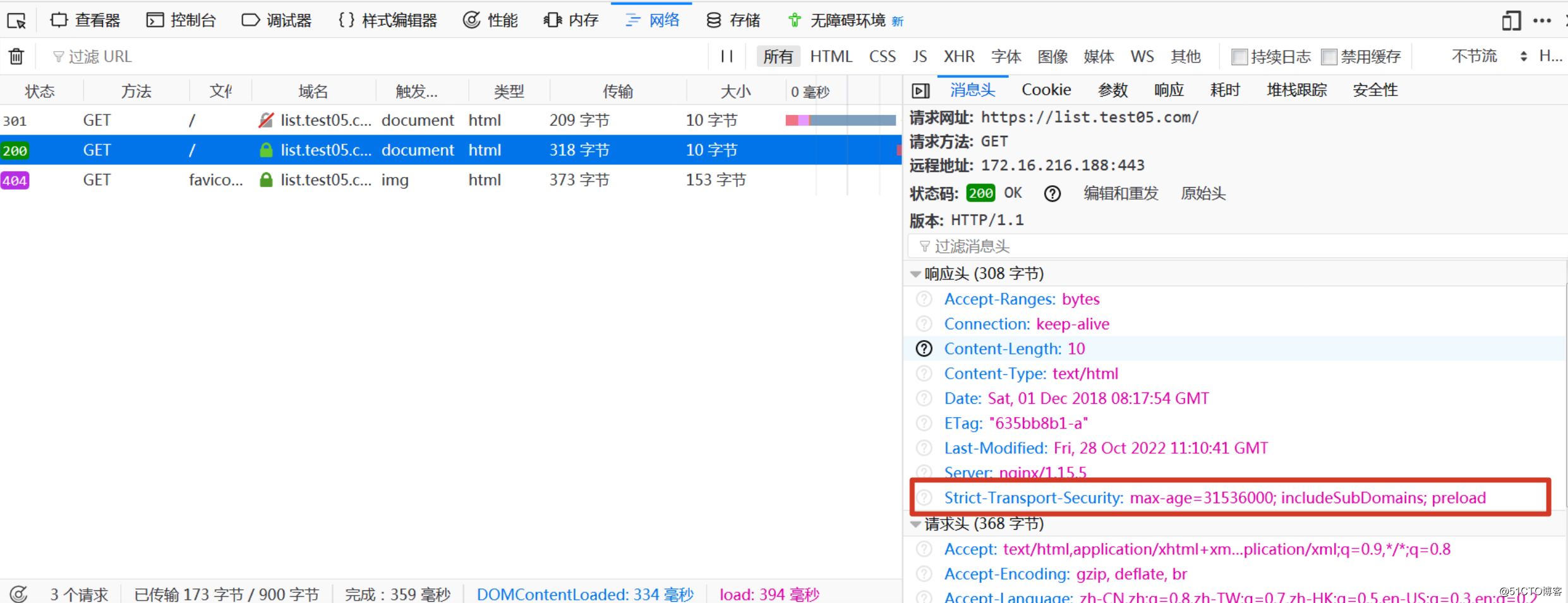Click the Strict-Transport-Security header line
The image size is (1568, 603).
(1215, 497)
